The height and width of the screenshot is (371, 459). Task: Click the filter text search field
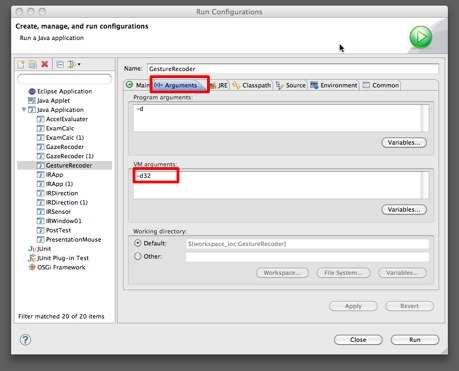pyautogui.click(x=65, y=79)
